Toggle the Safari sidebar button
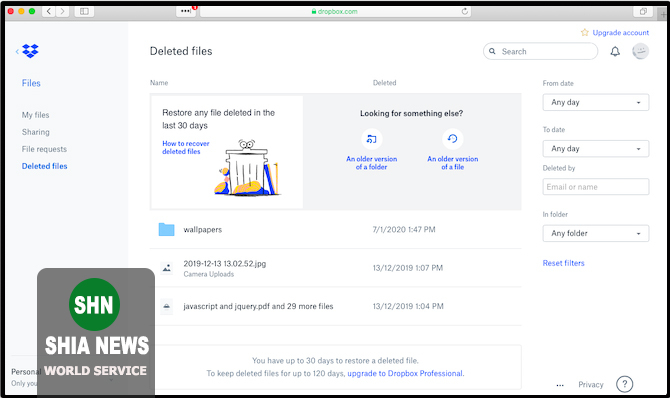 [84, 11]
